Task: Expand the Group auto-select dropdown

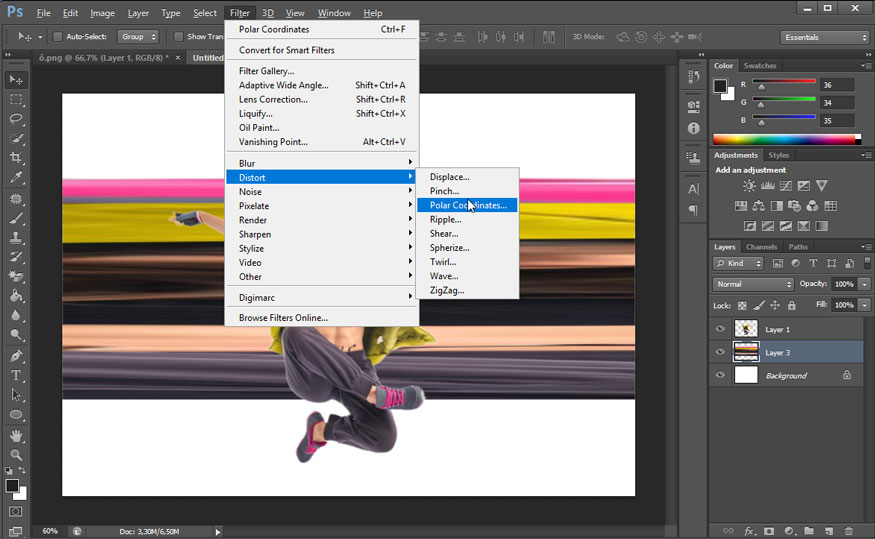Action: tap(138, 37)
